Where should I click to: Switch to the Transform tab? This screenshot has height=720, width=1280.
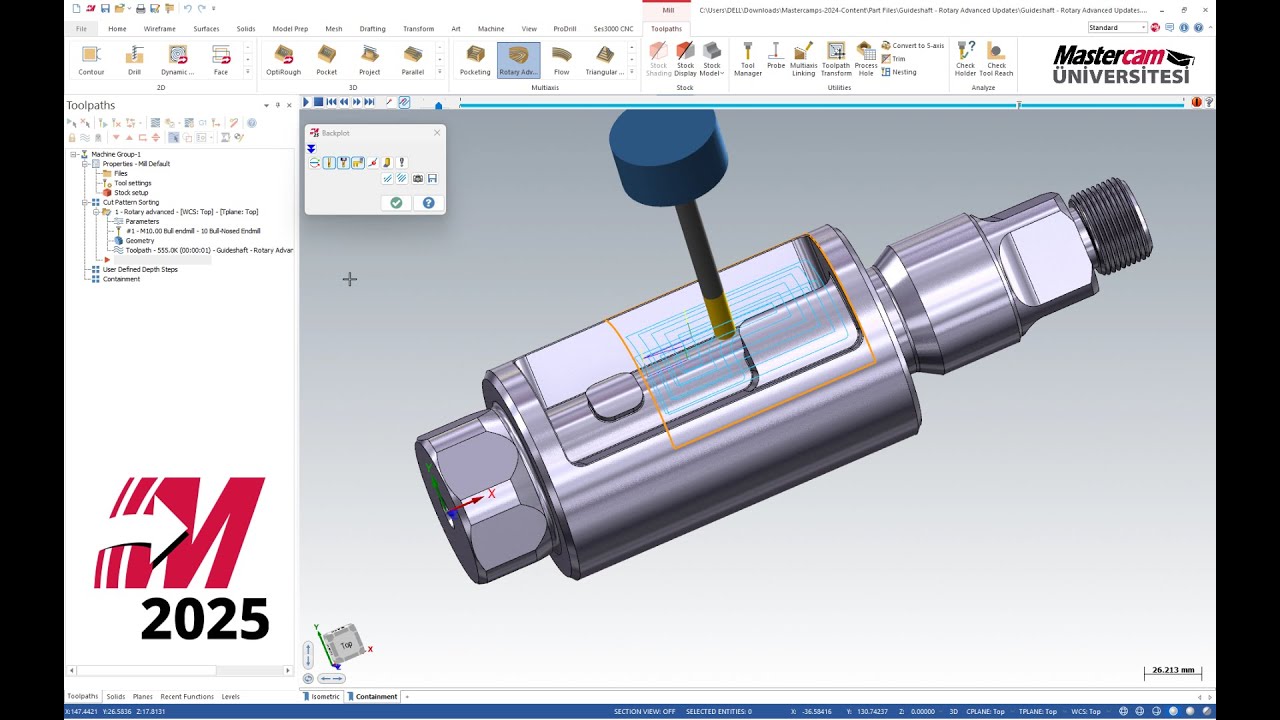(x=418, y=29)
